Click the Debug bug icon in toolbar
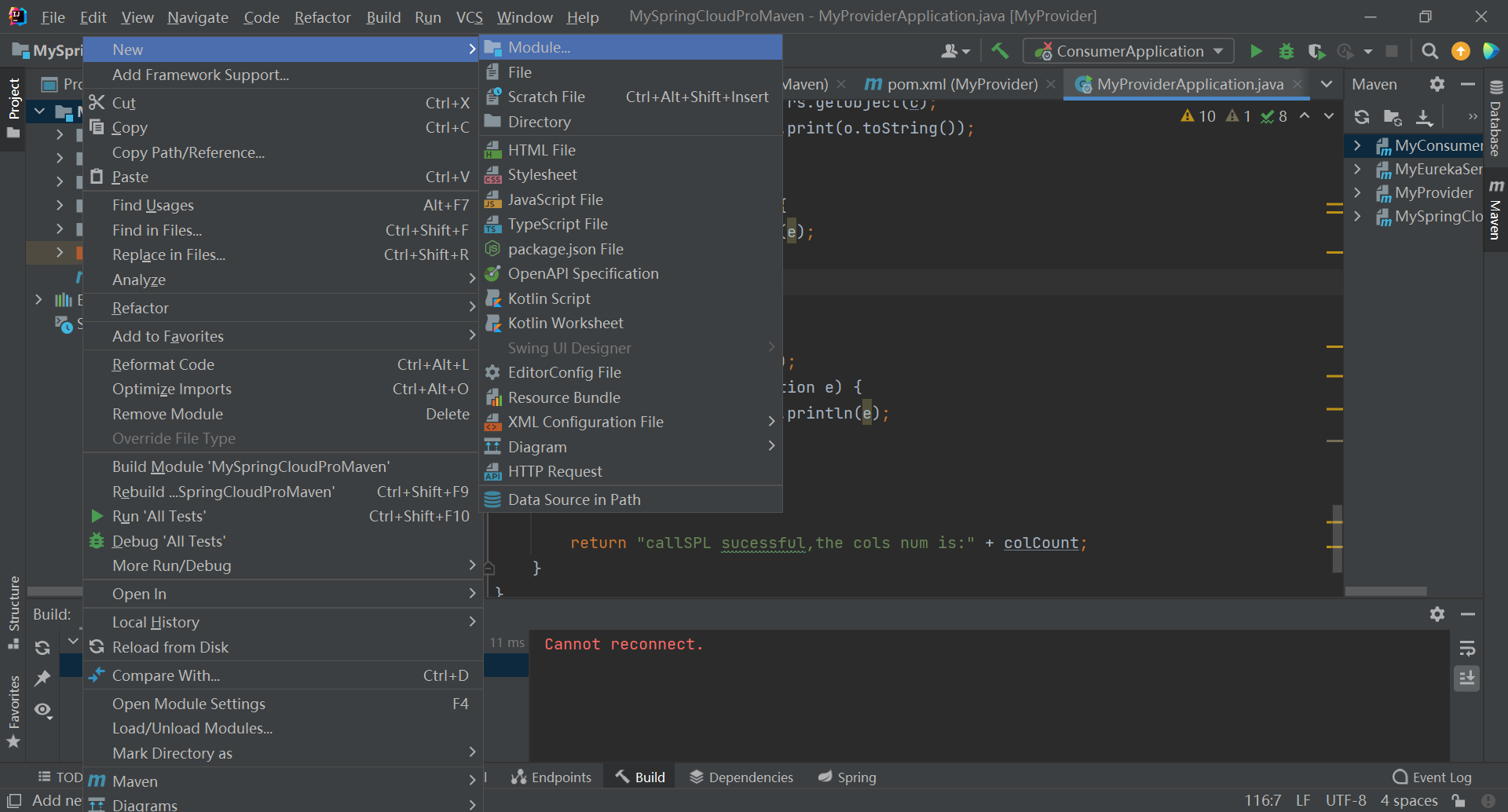Image resolution: width=1508 pixels, height=812 pixels. point(1286,51)
